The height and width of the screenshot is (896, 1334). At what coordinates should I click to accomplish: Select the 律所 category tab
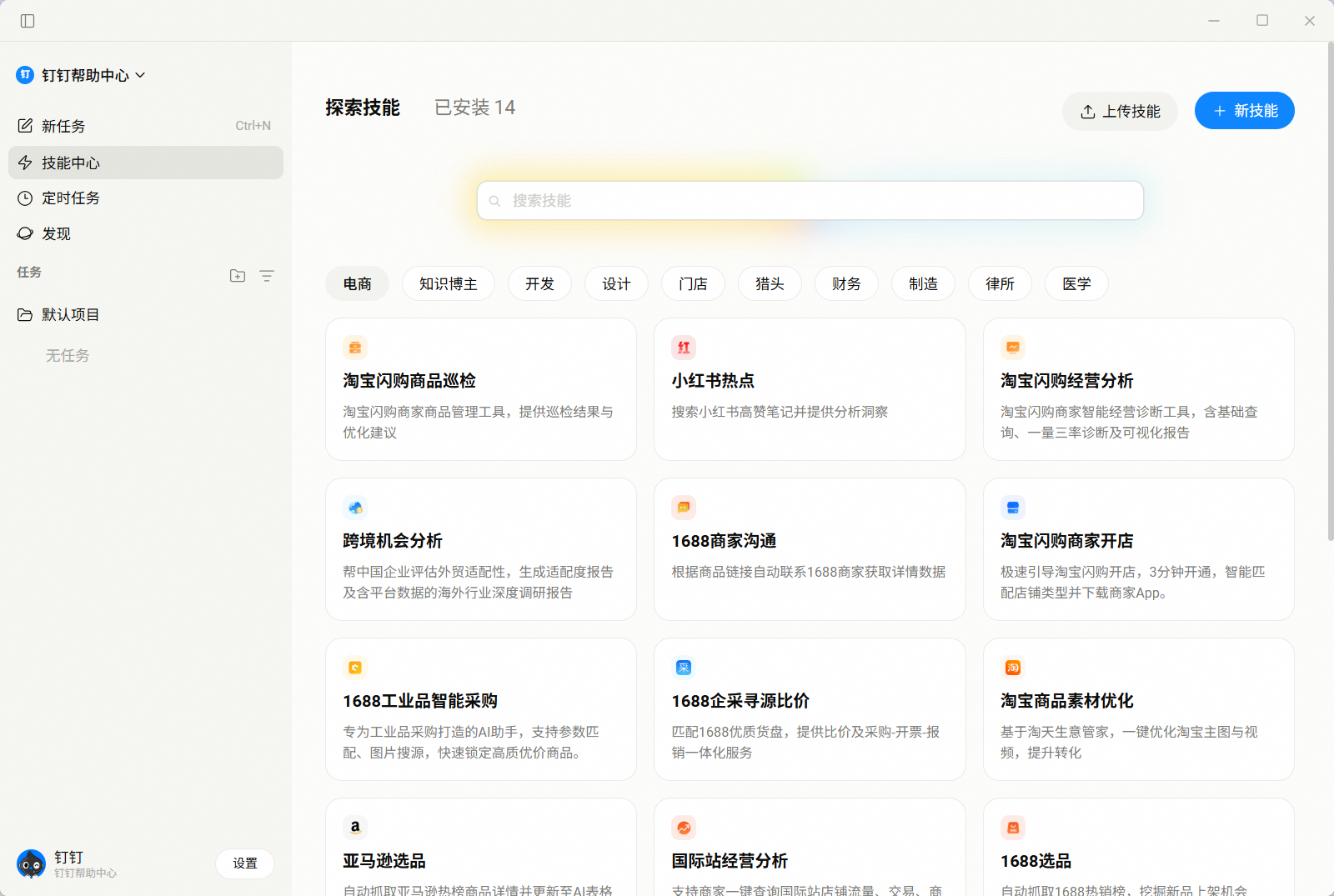(x=1000, y=283)
